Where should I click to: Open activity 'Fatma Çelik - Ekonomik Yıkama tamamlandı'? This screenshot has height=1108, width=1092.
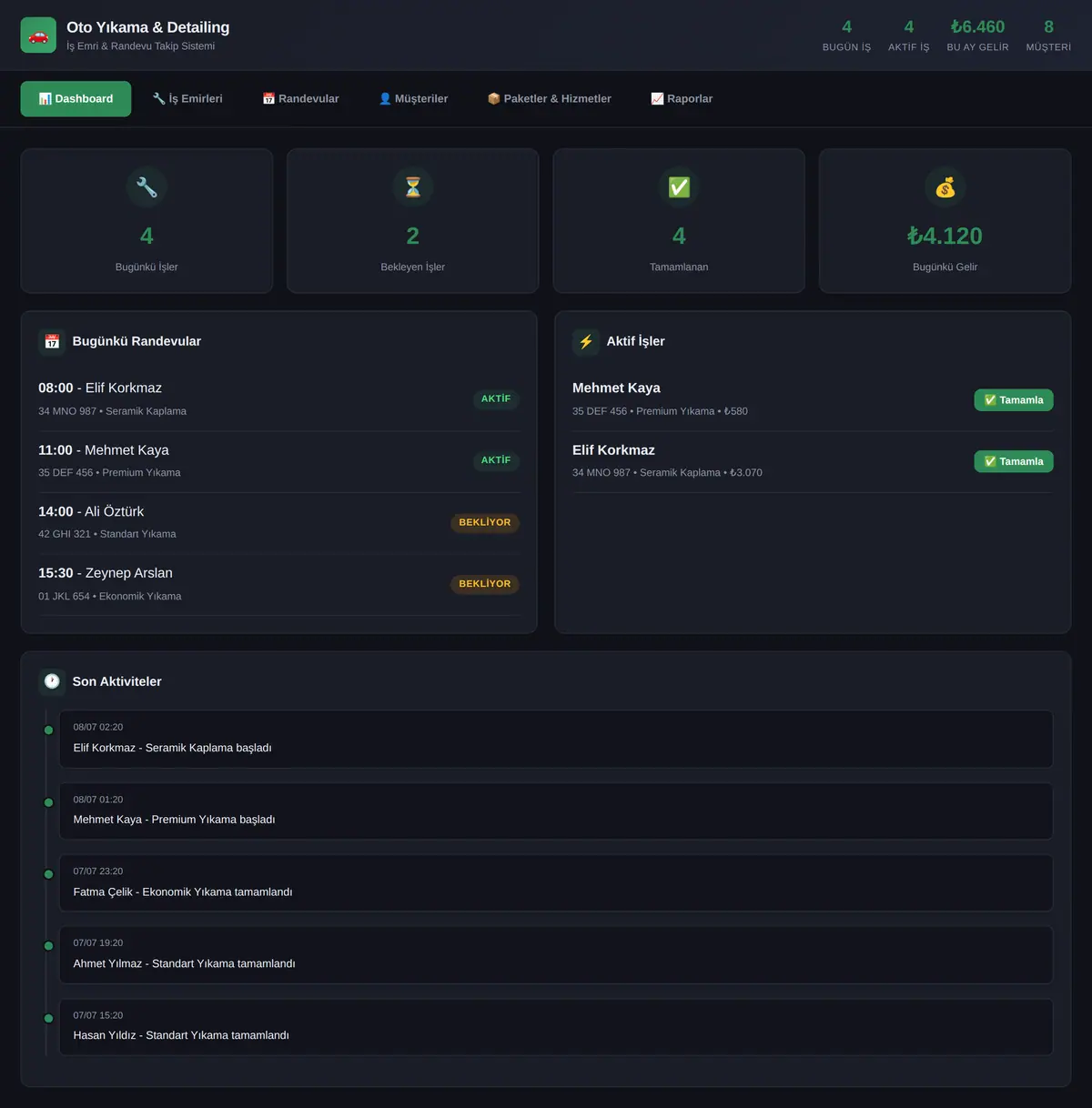pyautogui.click(x=556, y=883)
